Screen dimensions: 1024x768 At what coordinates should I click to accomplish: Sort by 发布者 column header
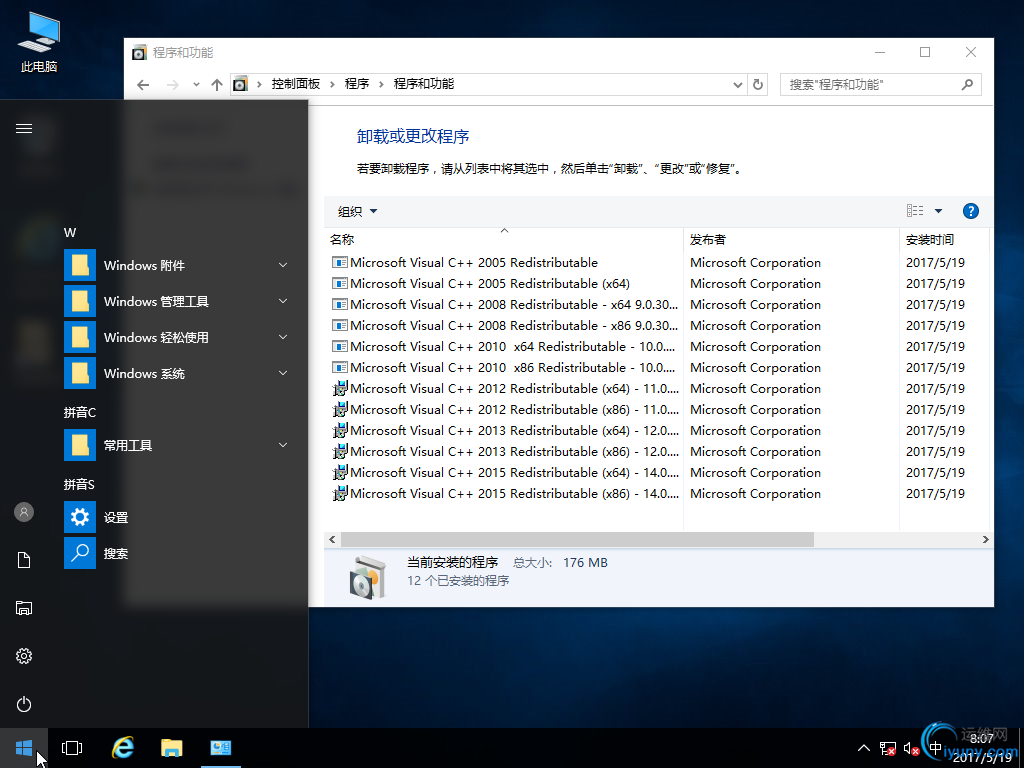[792, 239]
